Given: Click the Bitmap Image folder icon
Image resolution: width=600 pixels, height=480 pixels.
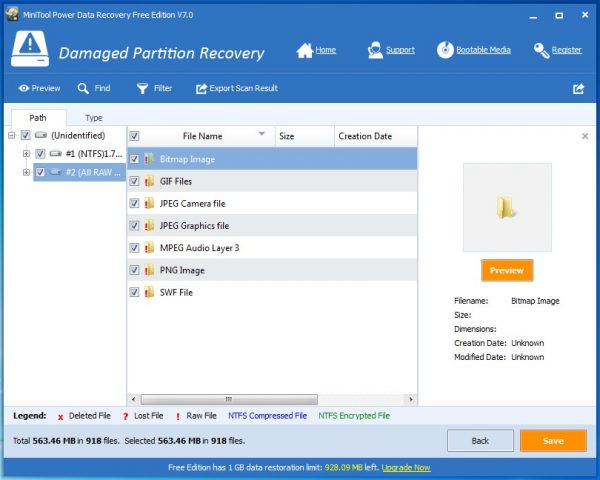Looking at the screenshot, I should (149, 159).
